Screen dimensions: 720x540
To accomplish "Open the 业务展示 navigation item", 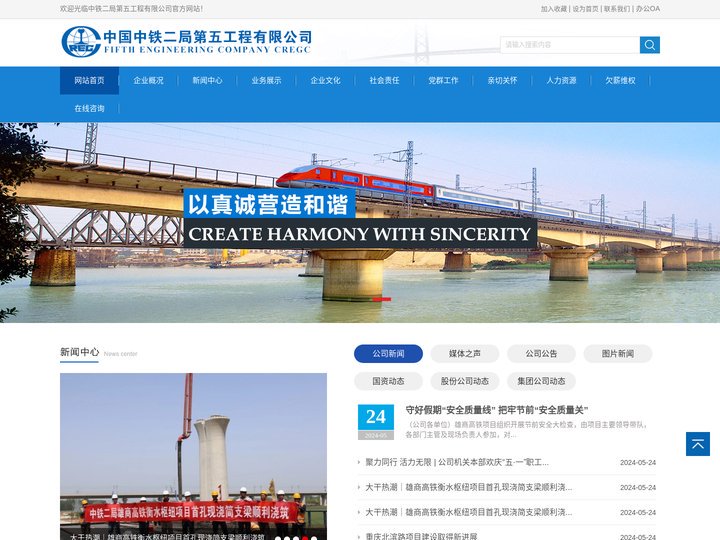I will [x=266, y=80].
